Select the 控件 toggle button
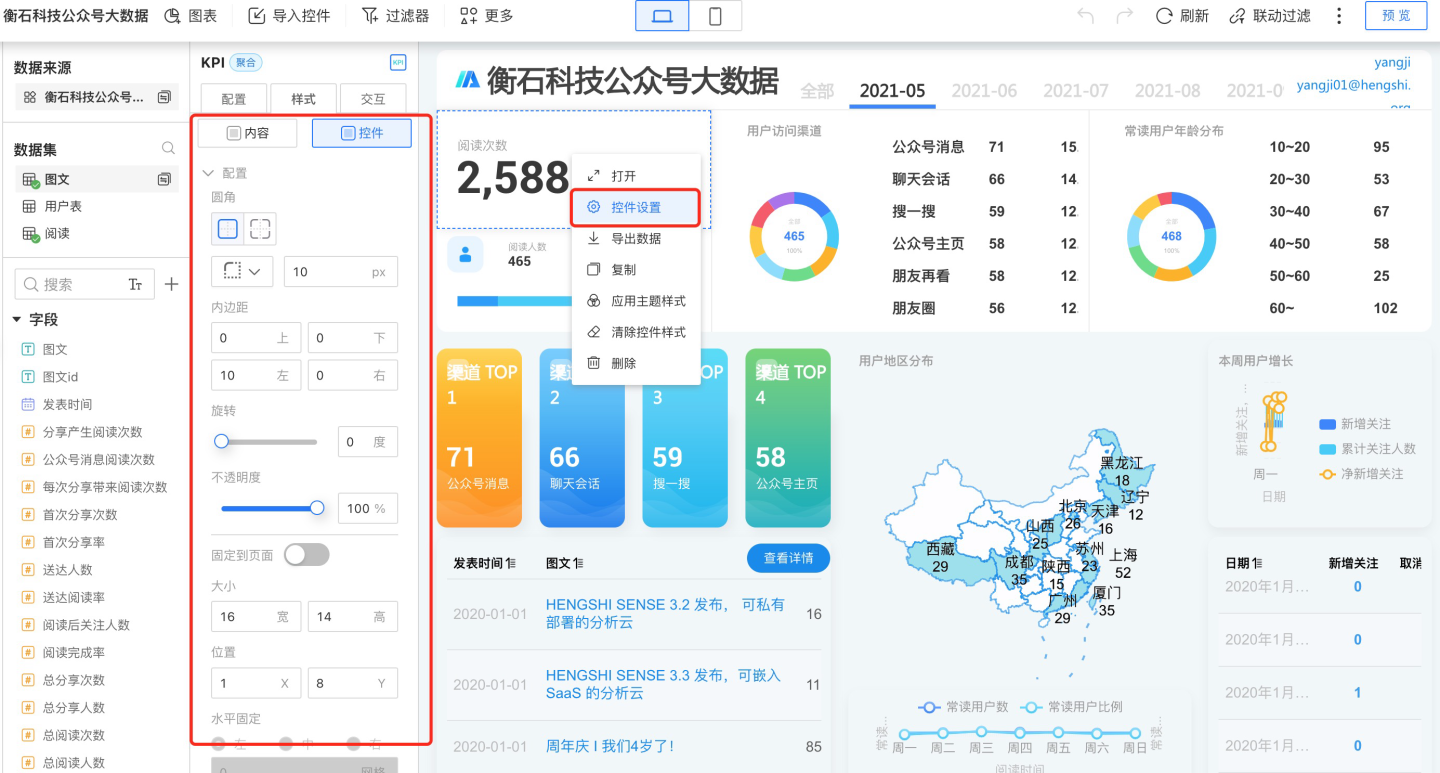Viewport: 1440px width, 773px height. click(x=361, y=133)
